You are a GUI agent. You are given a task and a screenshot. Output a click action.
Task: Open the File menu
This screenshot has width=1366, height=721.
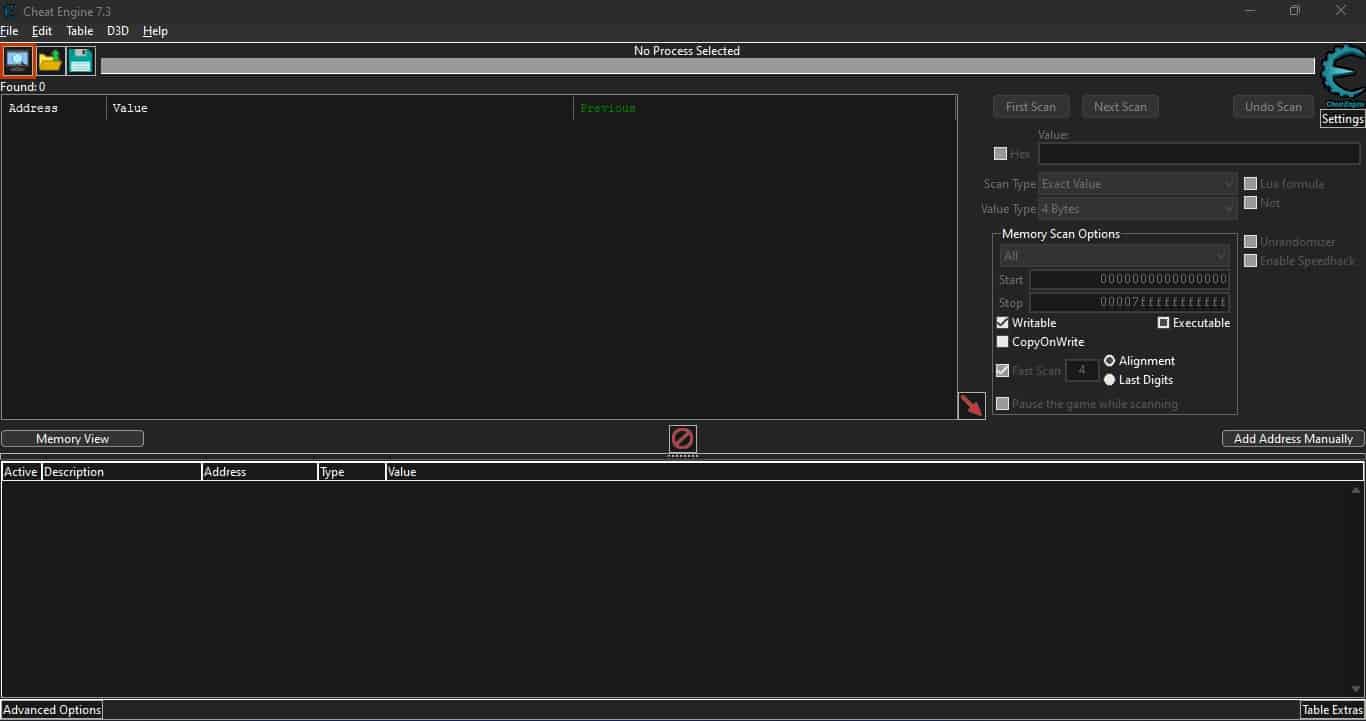[x=9, y=31]
